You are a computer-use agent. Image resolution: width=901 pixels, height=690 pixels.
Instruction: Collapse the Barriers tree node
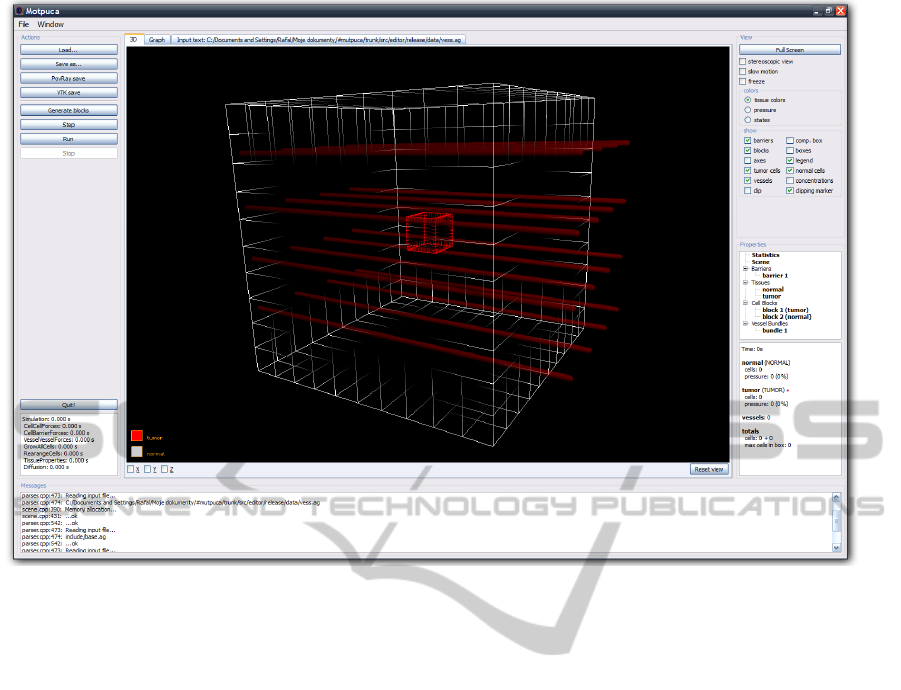745,269
